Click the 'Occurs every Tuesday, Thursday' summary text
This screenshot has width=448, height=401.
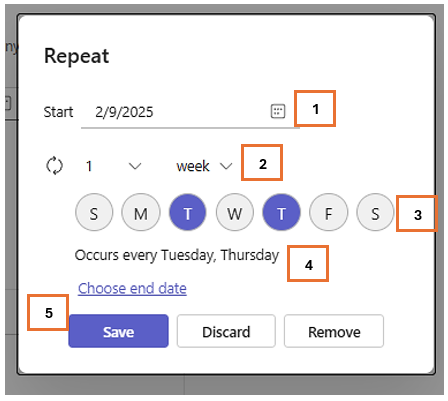coord(177,256)
